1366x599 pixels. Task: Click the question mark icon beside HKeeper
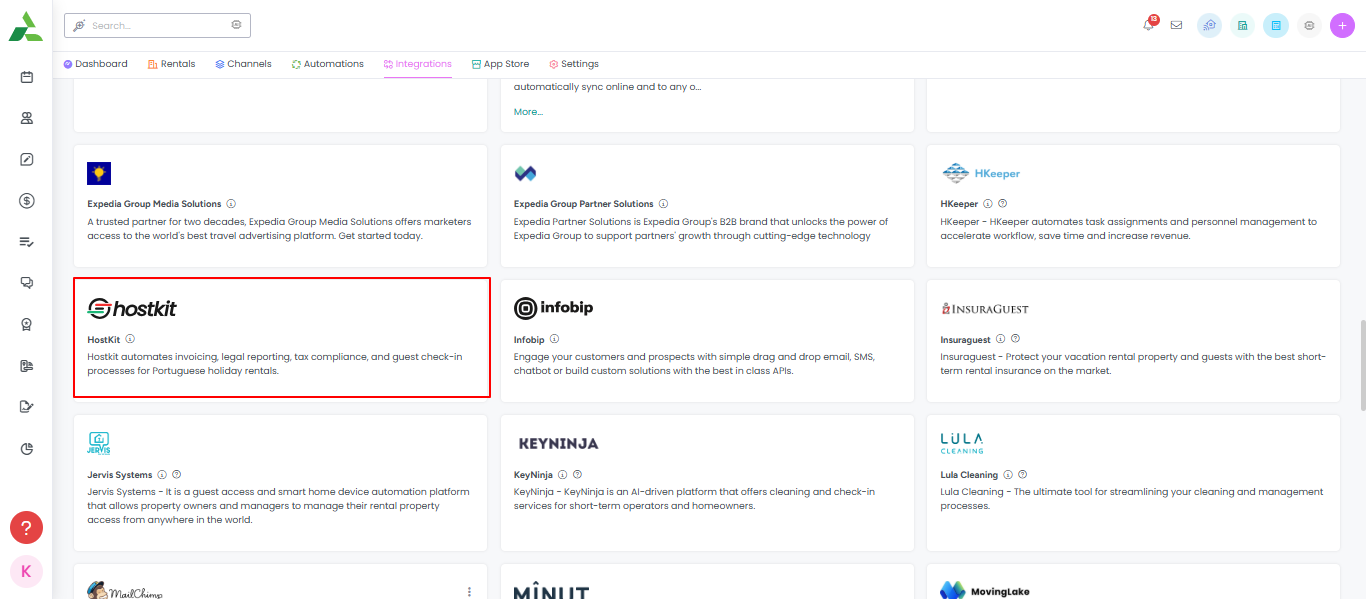pos(1003,204)
